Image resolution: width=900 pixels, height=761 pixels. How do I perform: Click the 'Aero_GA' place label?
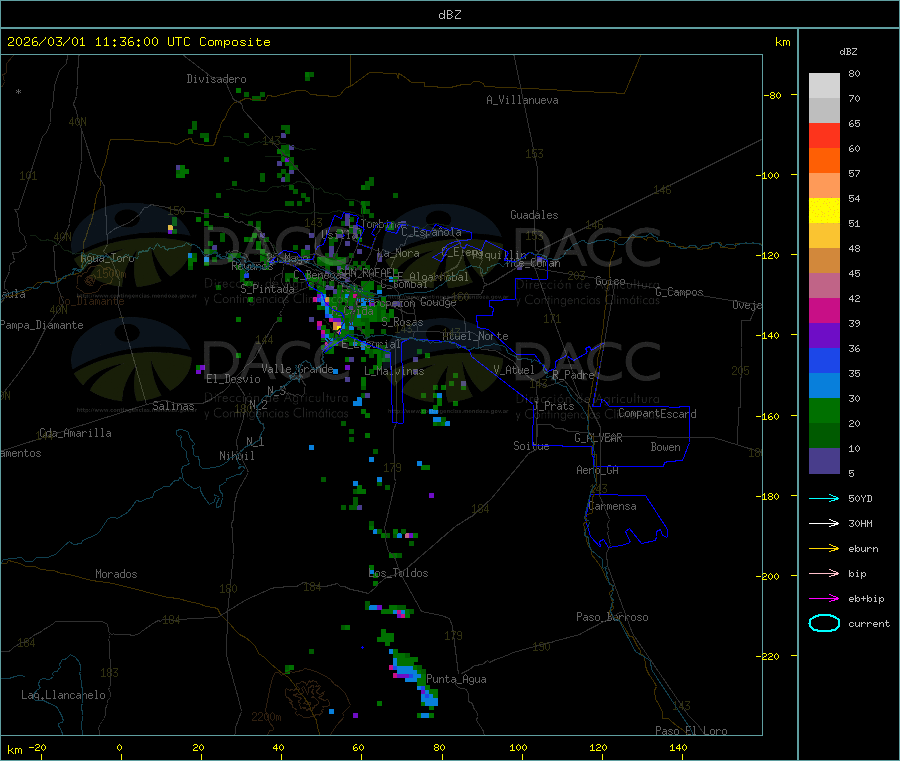[x=597, y=470]
